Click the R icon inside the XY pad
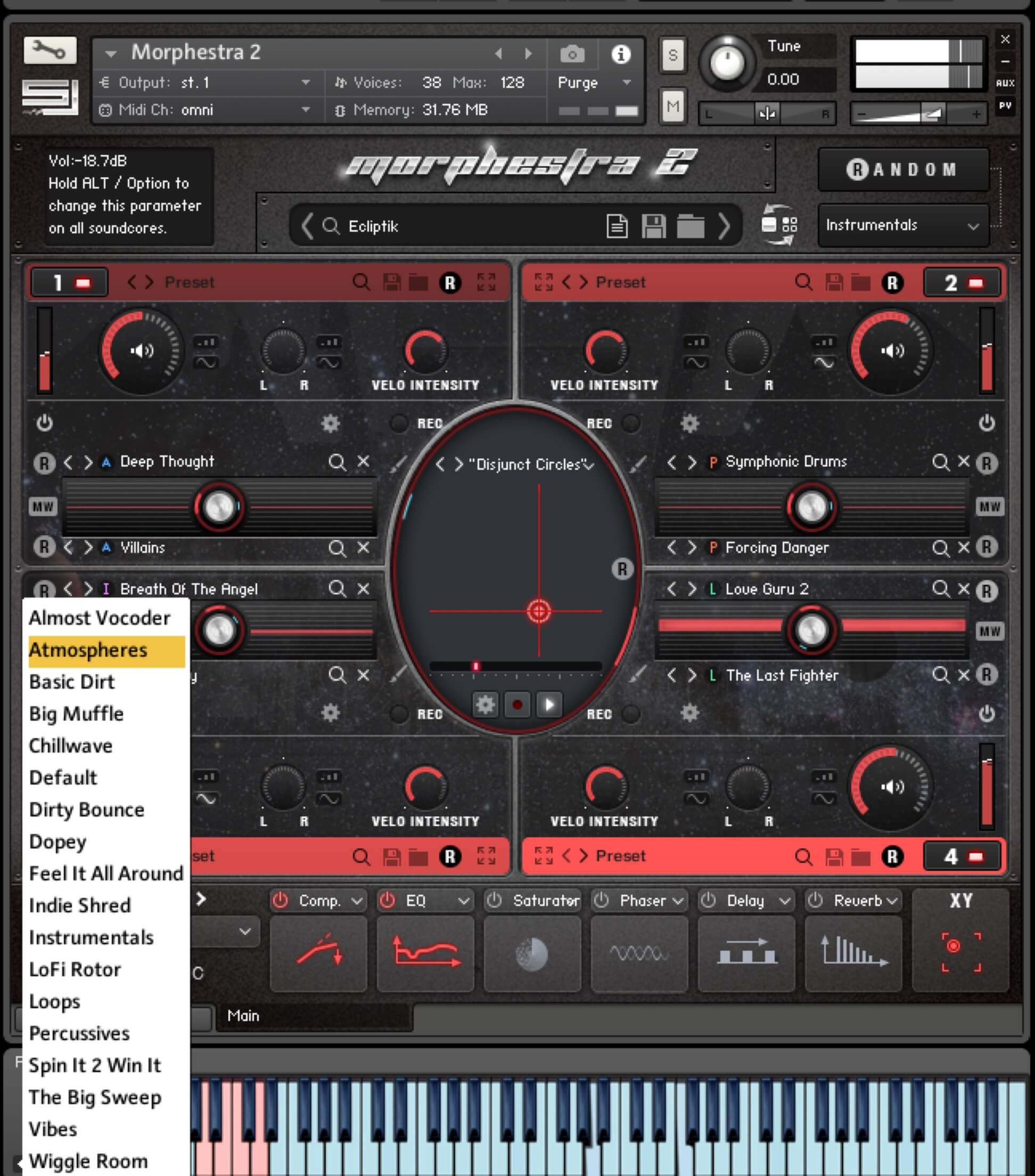The width and height of the screenshot is (1035, 1176). (621, 569)
